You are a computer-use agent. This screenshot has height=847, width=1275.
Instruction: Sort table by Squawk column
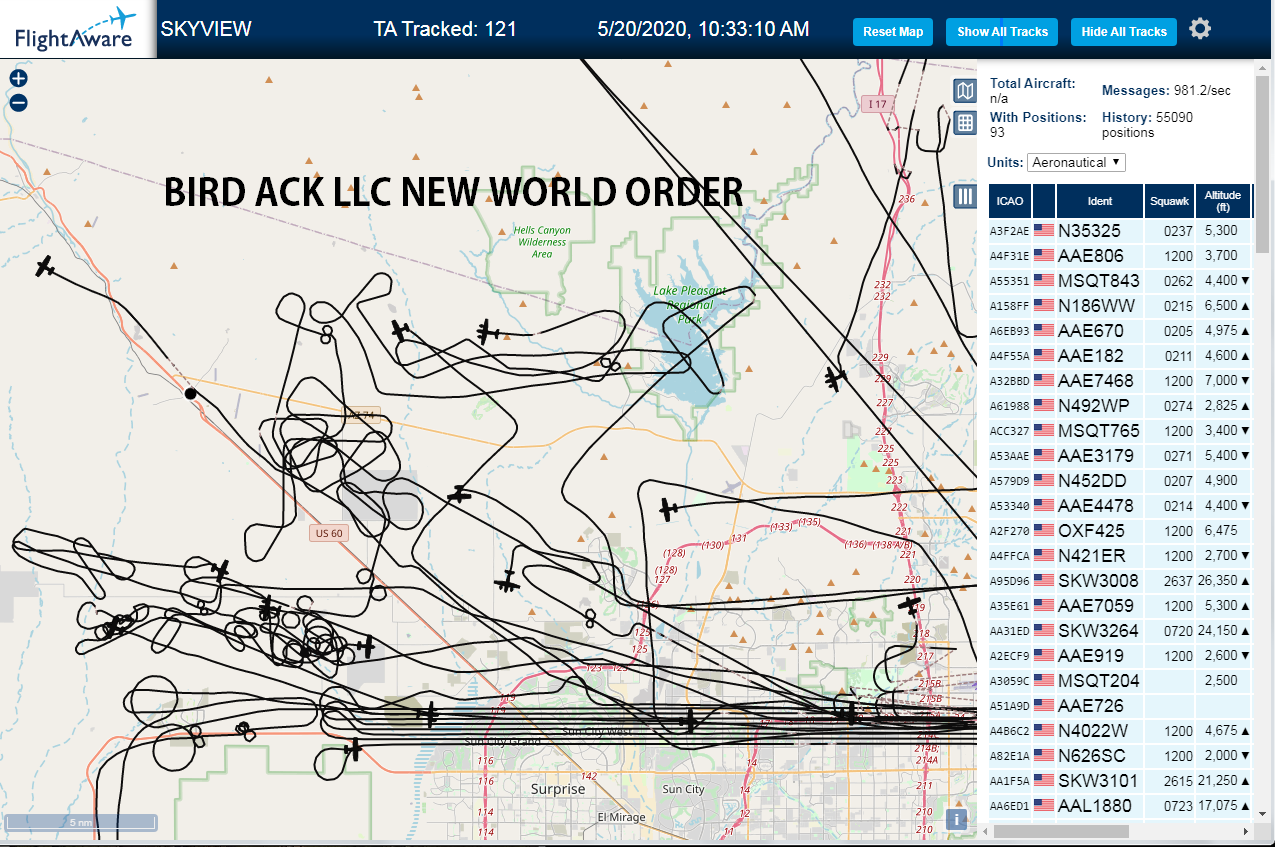[1169, 201]
